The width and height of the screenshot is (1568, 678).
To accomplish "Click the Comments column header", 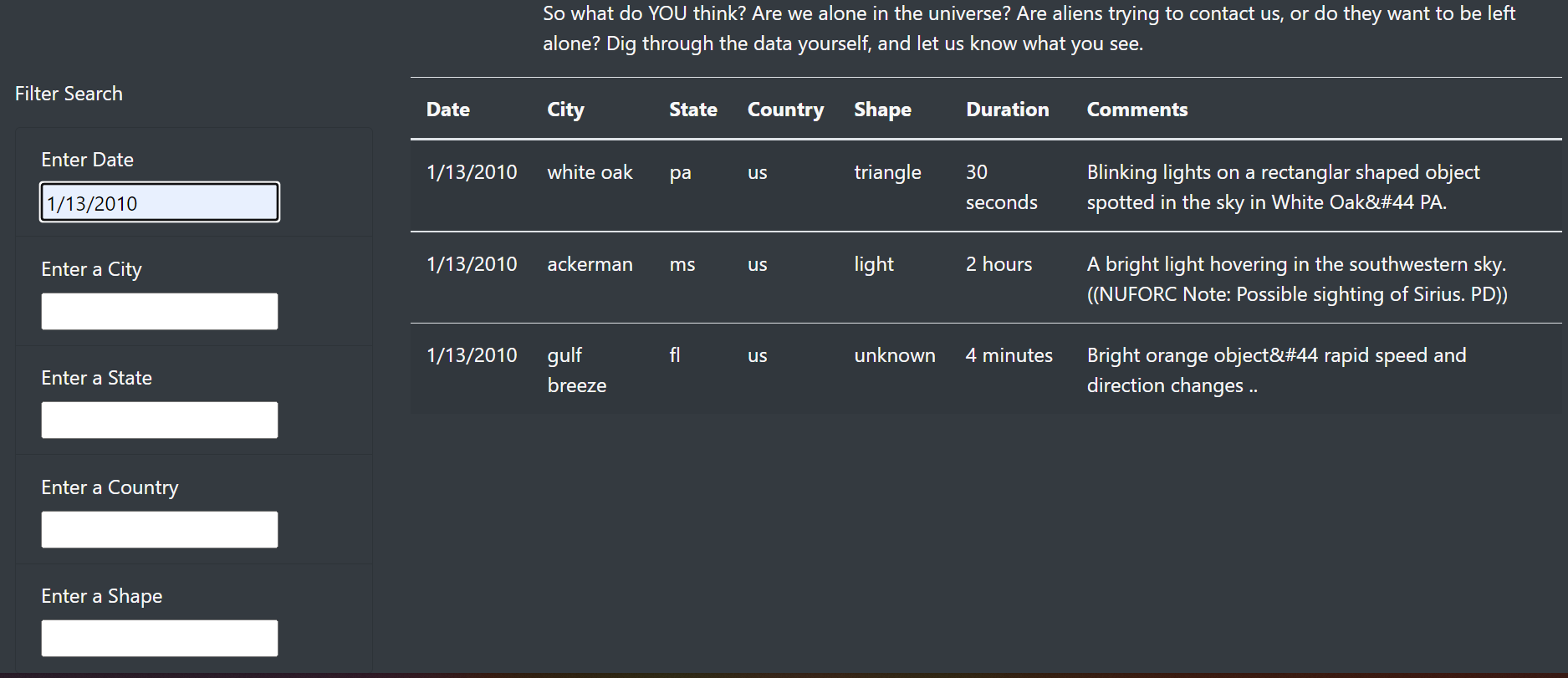I will [x=1137, y=110].
